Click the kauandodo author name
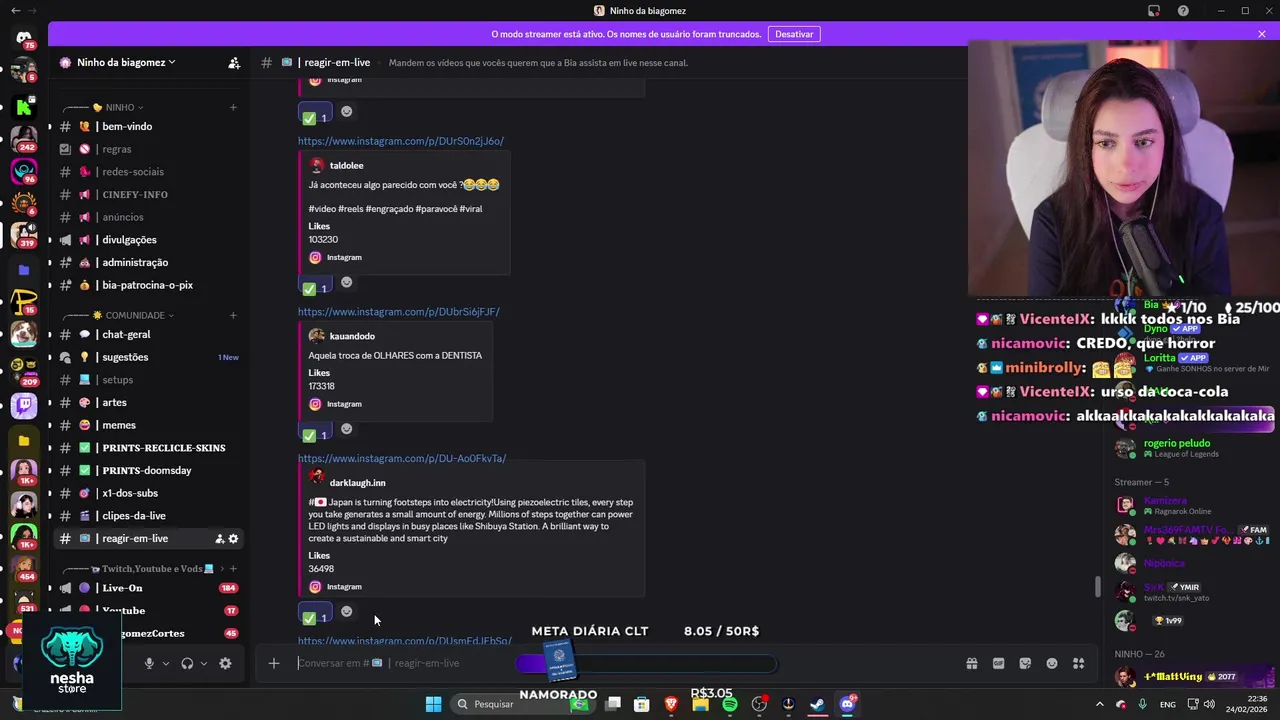This screenshot has width=1280, height=720. click(352, 336)
